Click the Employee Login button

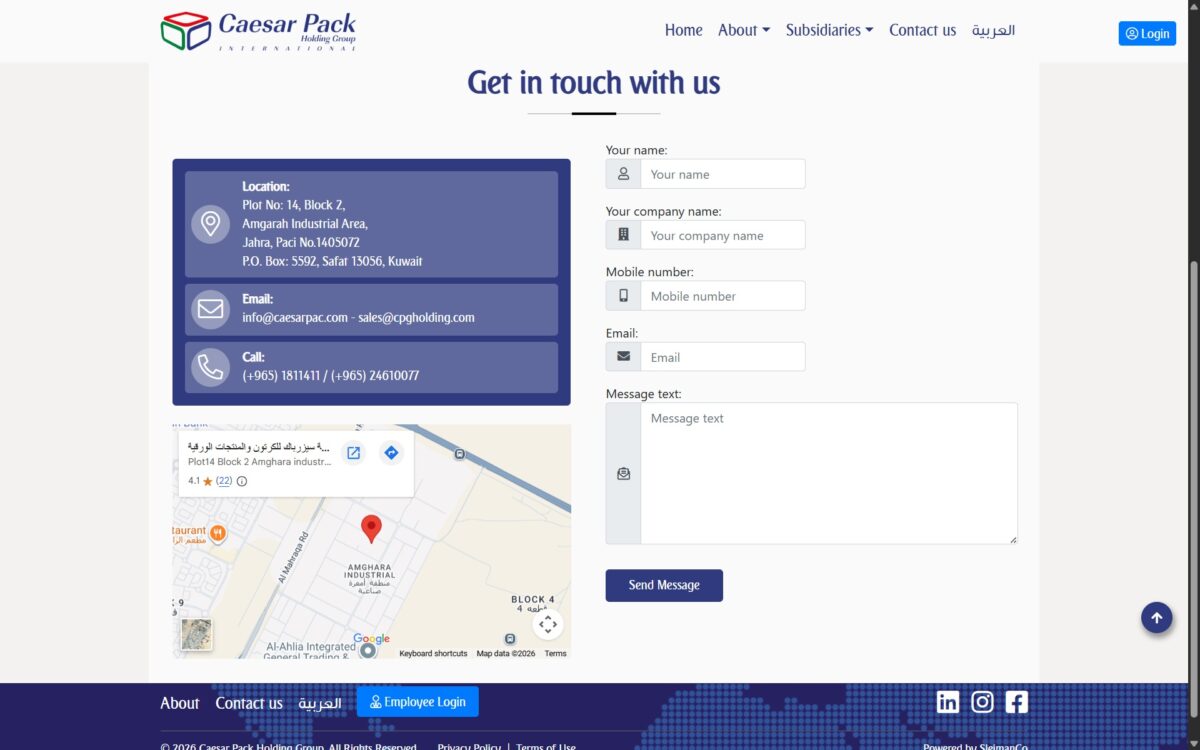(418, 702)
